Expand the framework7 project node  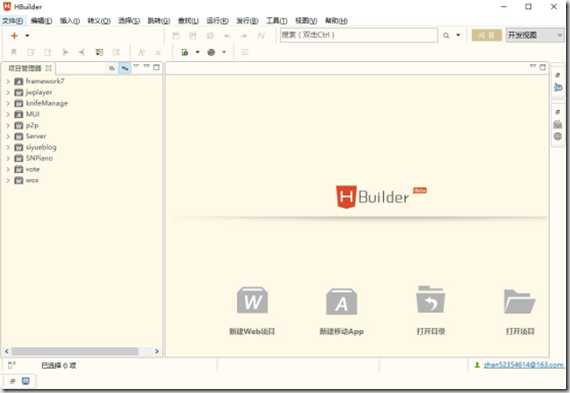click(x=8, y=81)
